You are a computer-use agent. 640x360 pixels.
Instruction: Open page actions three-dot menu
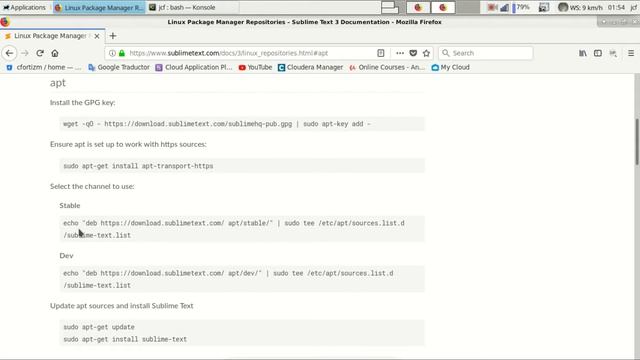(400, 53)
